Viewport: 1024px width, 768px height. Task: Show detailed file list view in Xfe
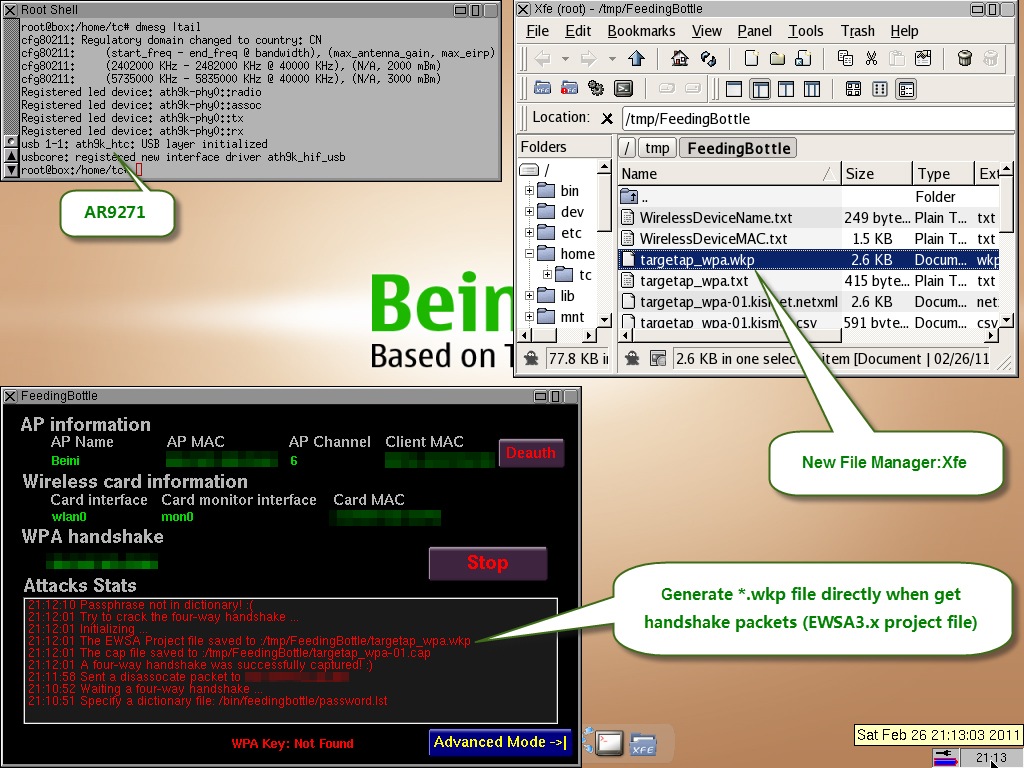tap(906, 89)
